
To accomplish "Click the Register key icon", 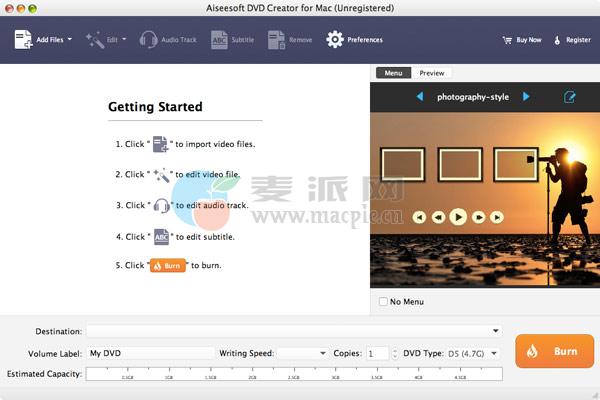I will (x=557, y=40).
